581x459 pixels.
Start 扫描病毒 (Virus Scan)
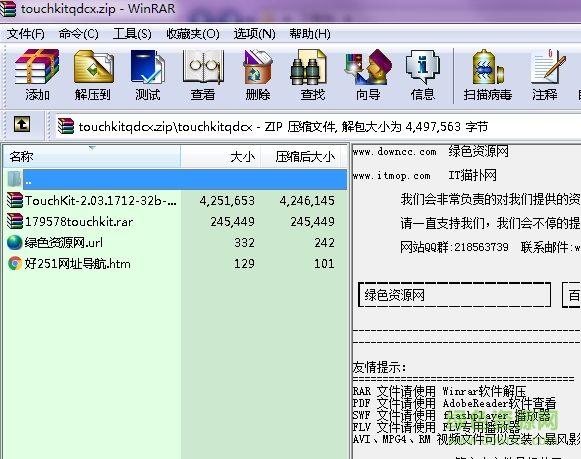pos(488,75)
